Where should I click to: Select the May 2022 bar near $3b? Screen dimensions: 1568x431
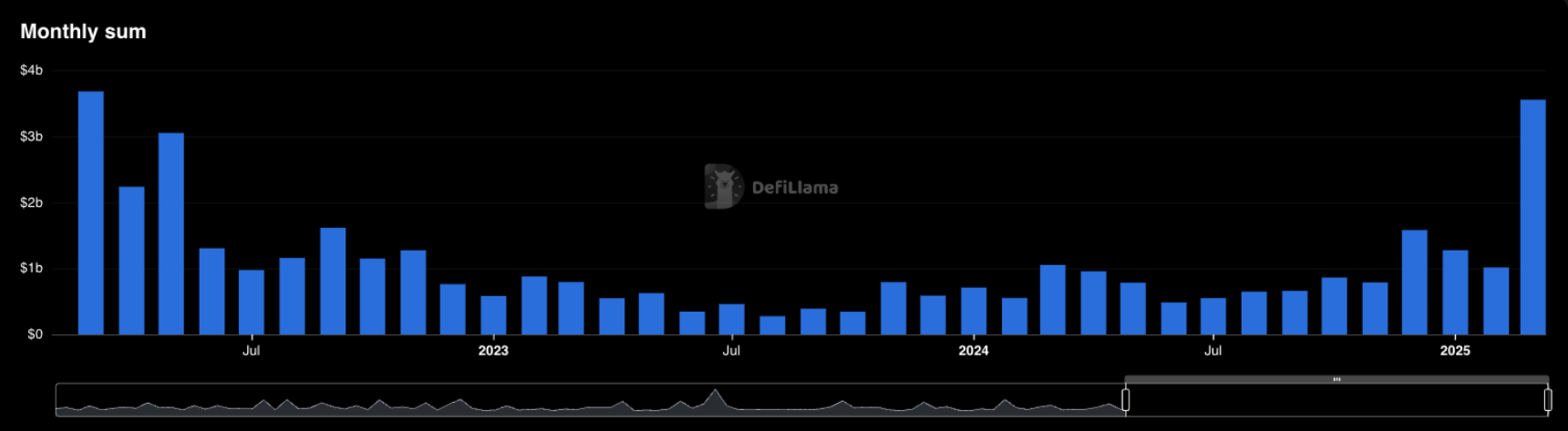click(x=171, y=234)
